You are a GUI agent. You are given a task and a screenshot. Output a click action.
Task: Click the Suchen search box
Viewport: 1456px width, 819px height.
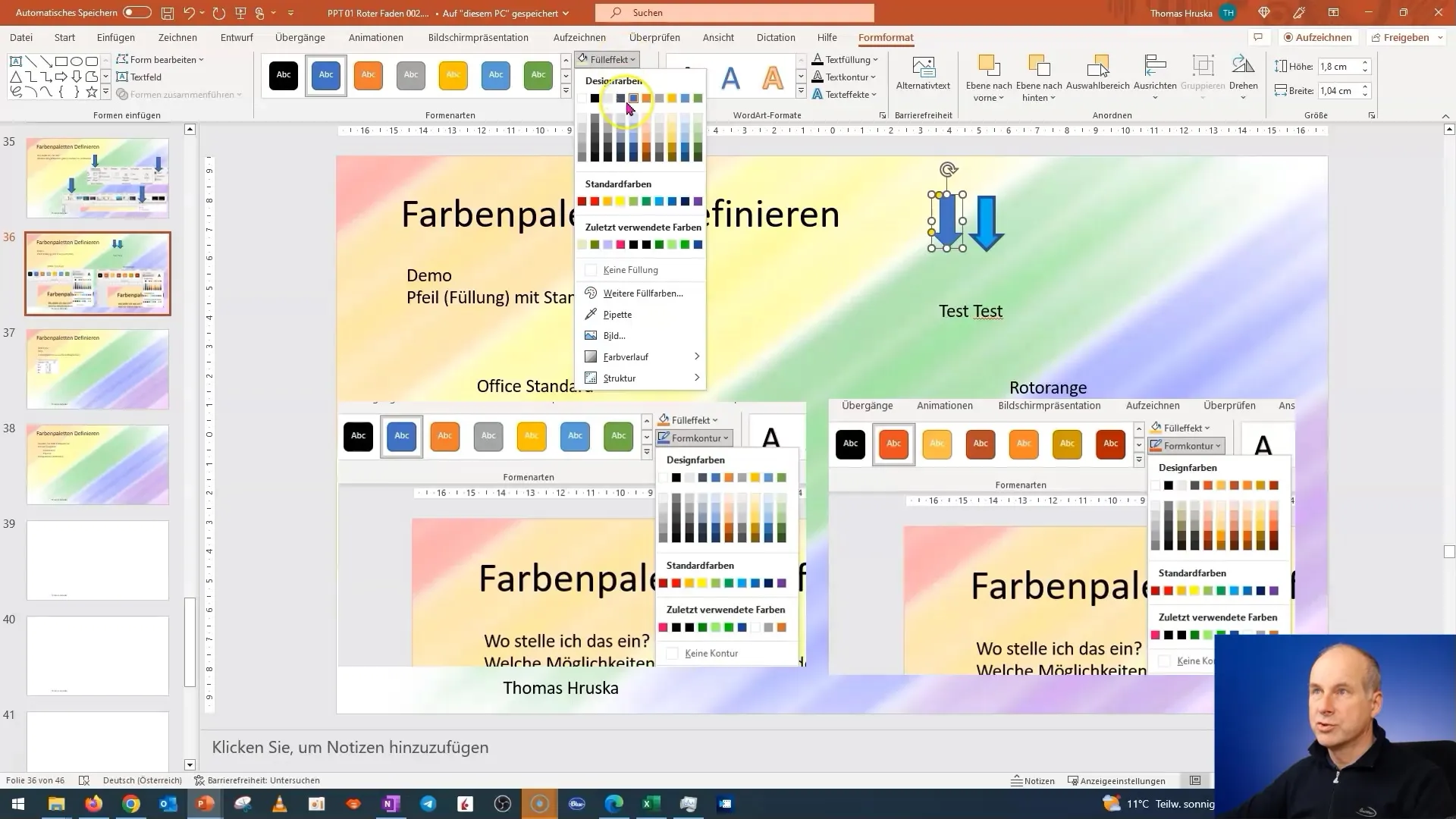point(735,13)
